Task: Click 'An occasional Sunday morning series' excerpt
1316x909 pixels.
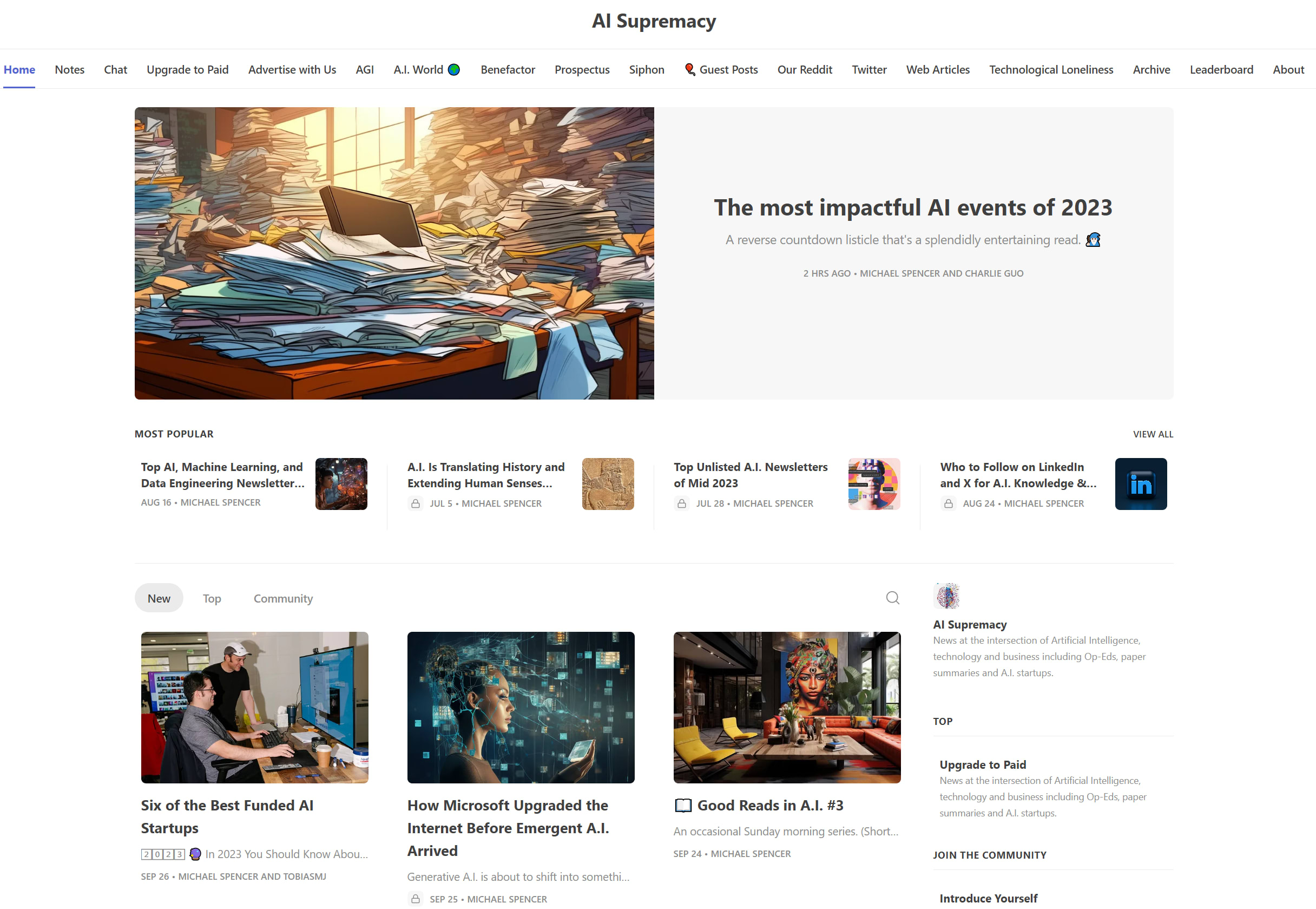Action: click(x=786, y=832)
